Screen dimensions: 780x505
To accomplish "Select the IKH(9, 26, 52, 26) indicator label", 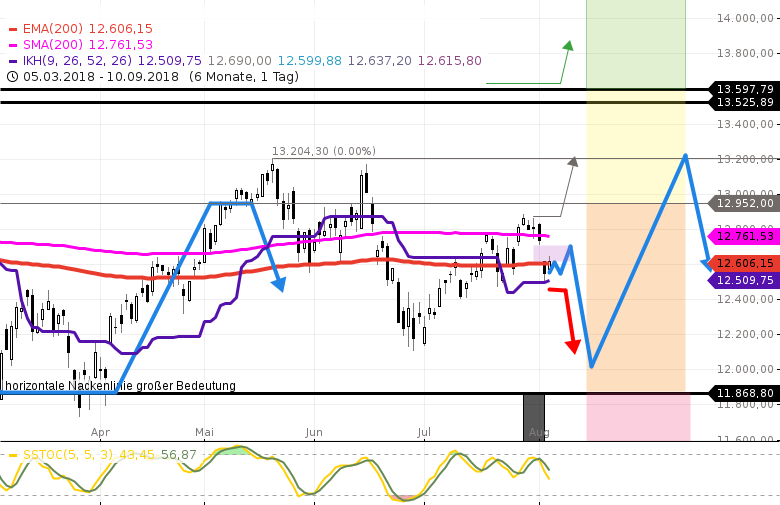I will click(x=77, y=61).
